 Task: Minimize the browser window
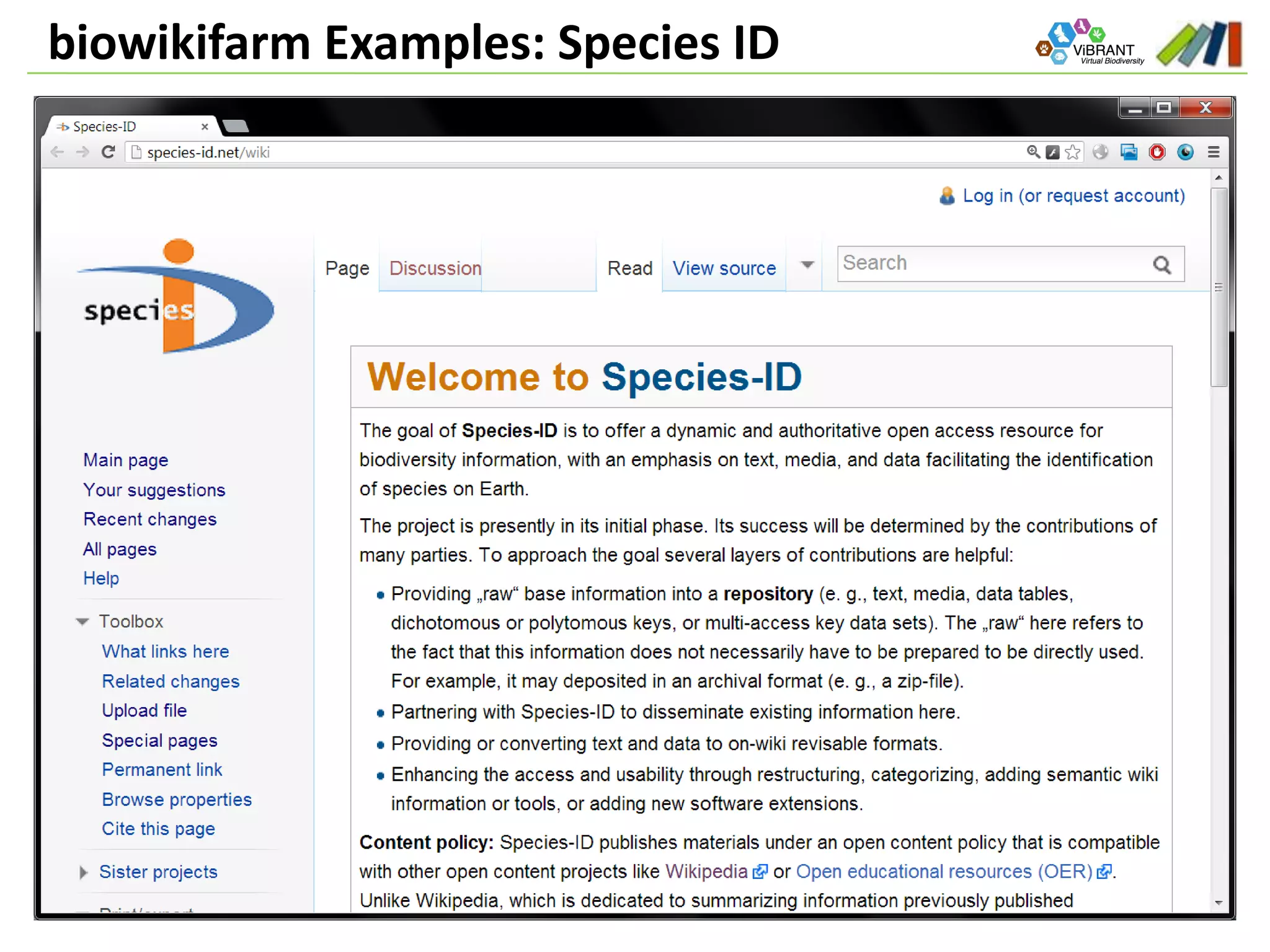[1135, 108]
